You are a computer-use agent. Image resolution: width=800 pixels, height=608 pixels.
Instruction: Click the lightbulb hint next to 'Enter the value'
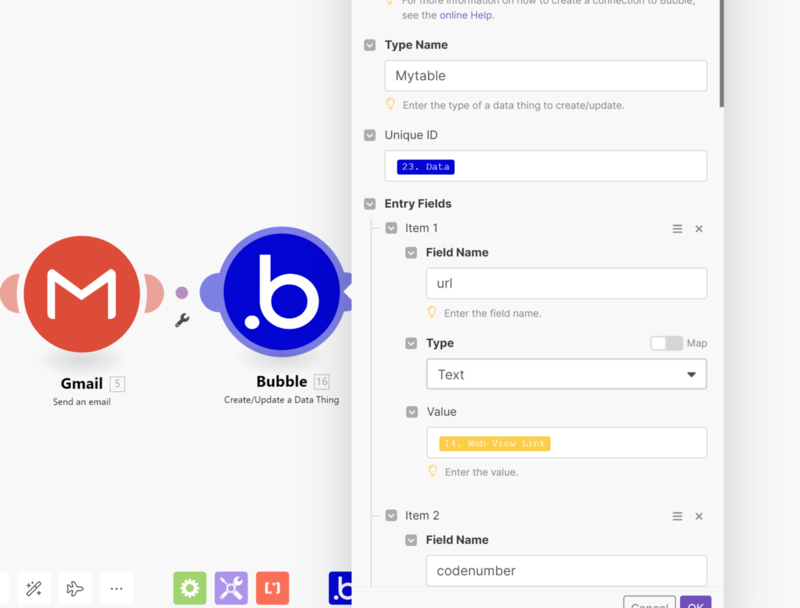(x=433, y=471)
